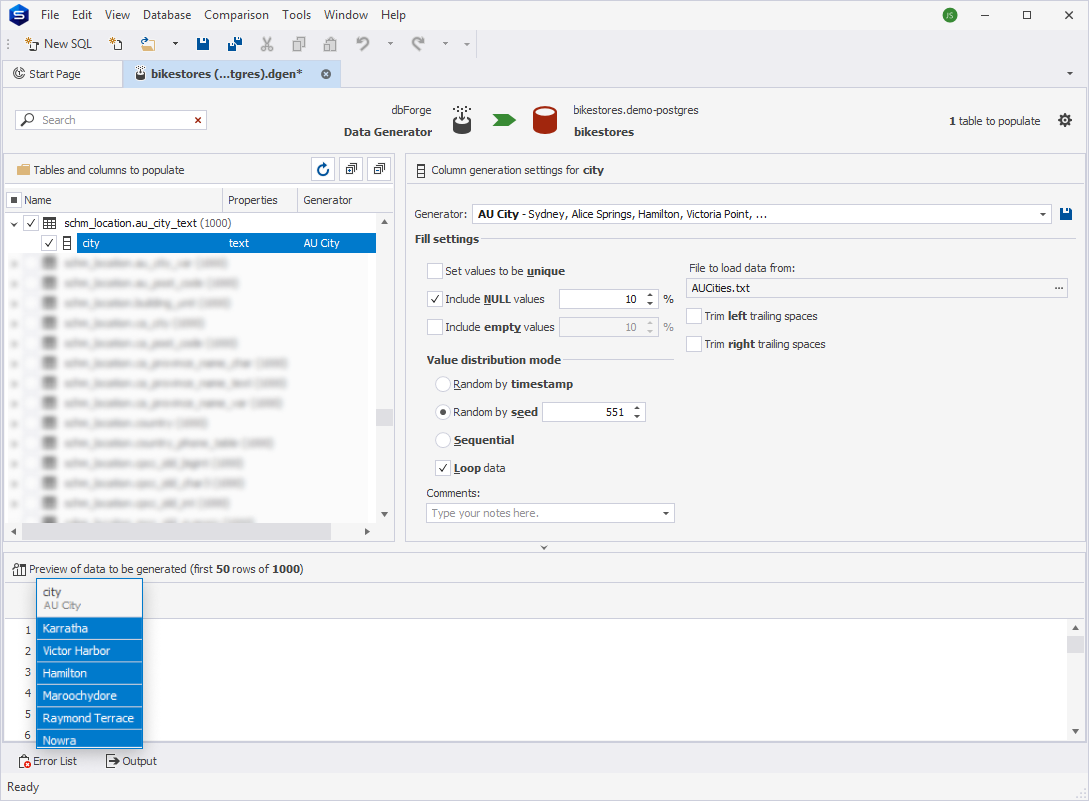Click the Save floppy disk icon

[203, 44]
